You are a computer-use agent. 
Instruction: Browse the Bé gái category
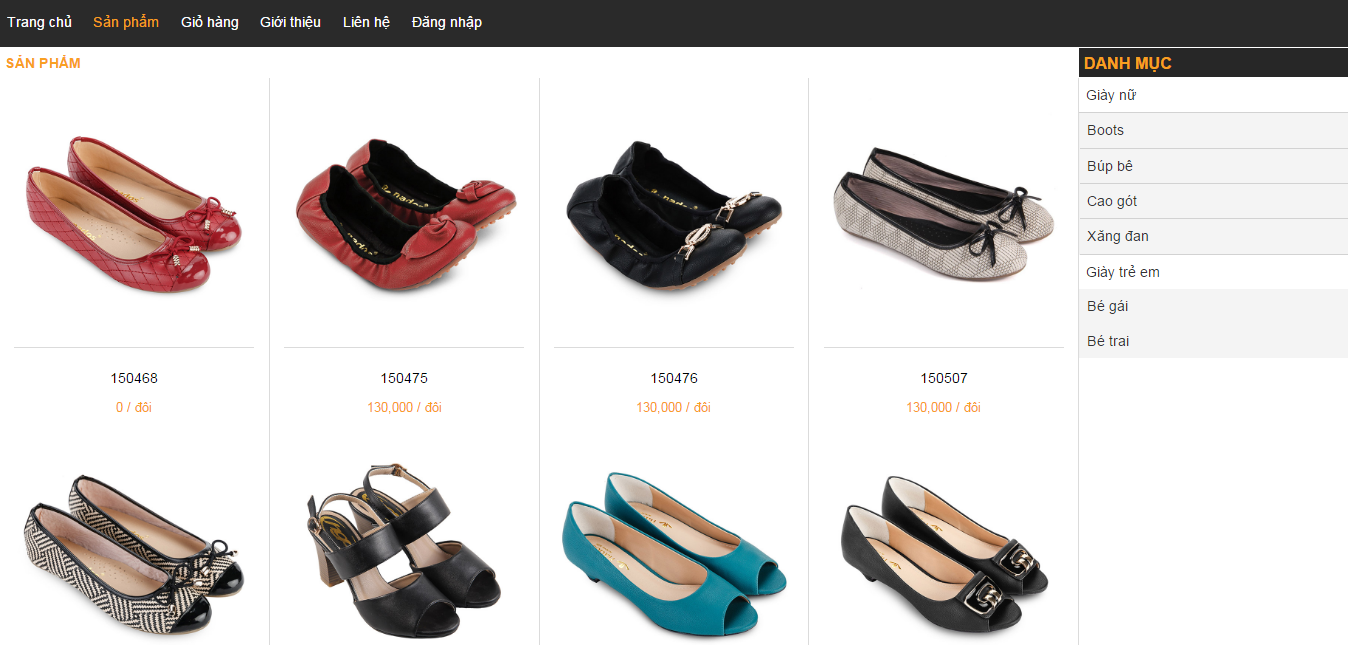(x=1213, y=306)
